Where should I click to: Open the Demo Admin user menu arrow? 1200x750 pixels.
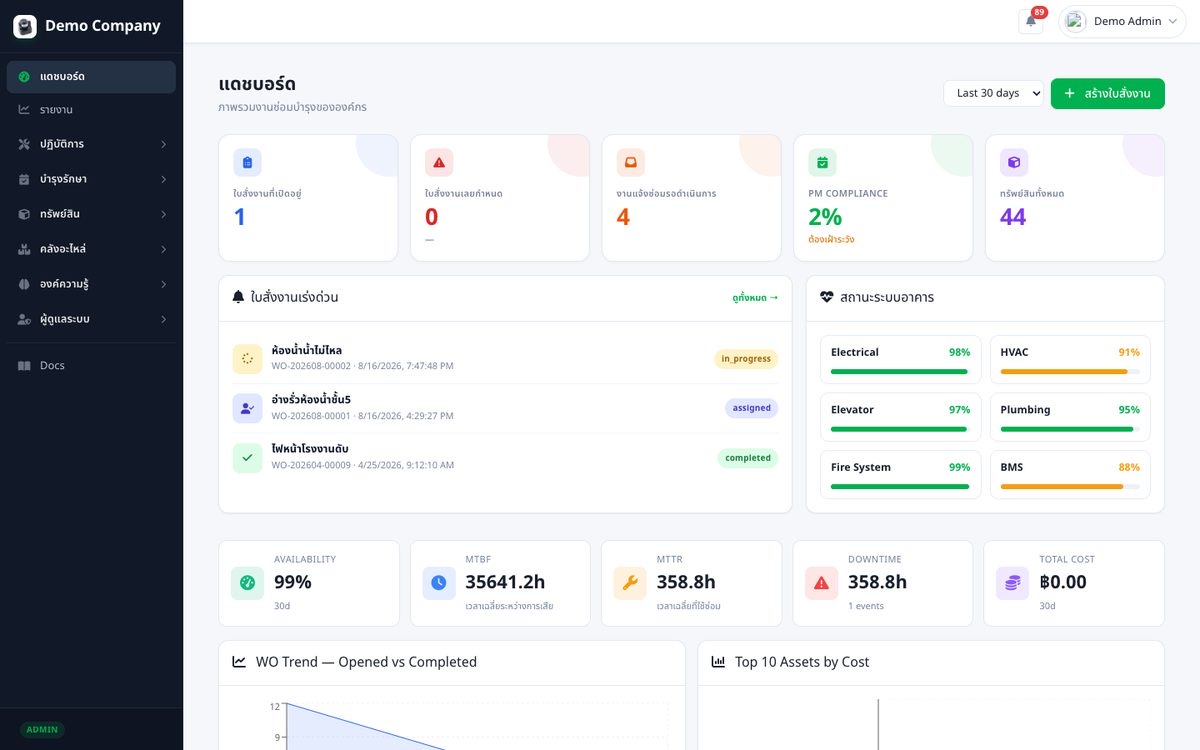pyautogui.click(x=1173, y=21)
